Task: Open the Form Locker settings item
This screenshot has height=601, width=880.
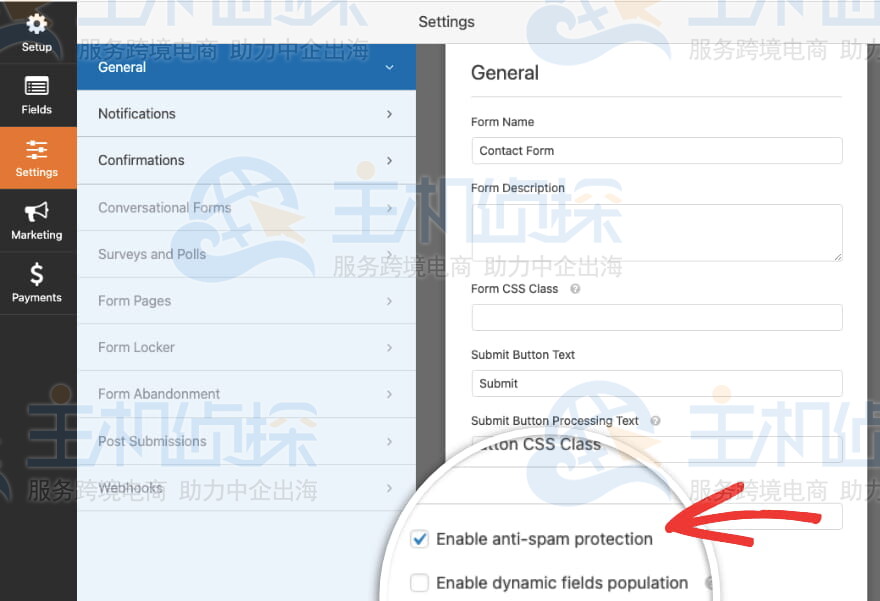Action: click(246, 347)
